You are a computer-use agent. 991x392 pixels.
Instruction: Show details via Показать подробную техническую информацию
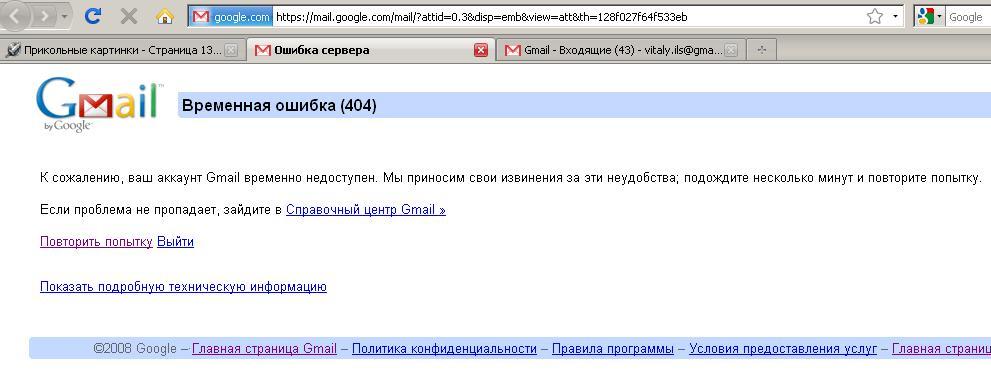tap(183, 287)
